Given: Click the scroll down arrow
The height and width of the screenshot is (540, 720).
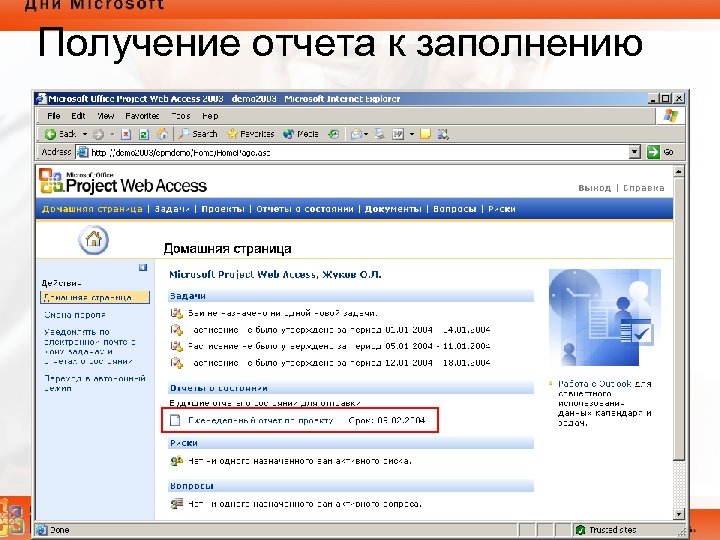Looking at the screenshot, I should [x=679, y=514].
